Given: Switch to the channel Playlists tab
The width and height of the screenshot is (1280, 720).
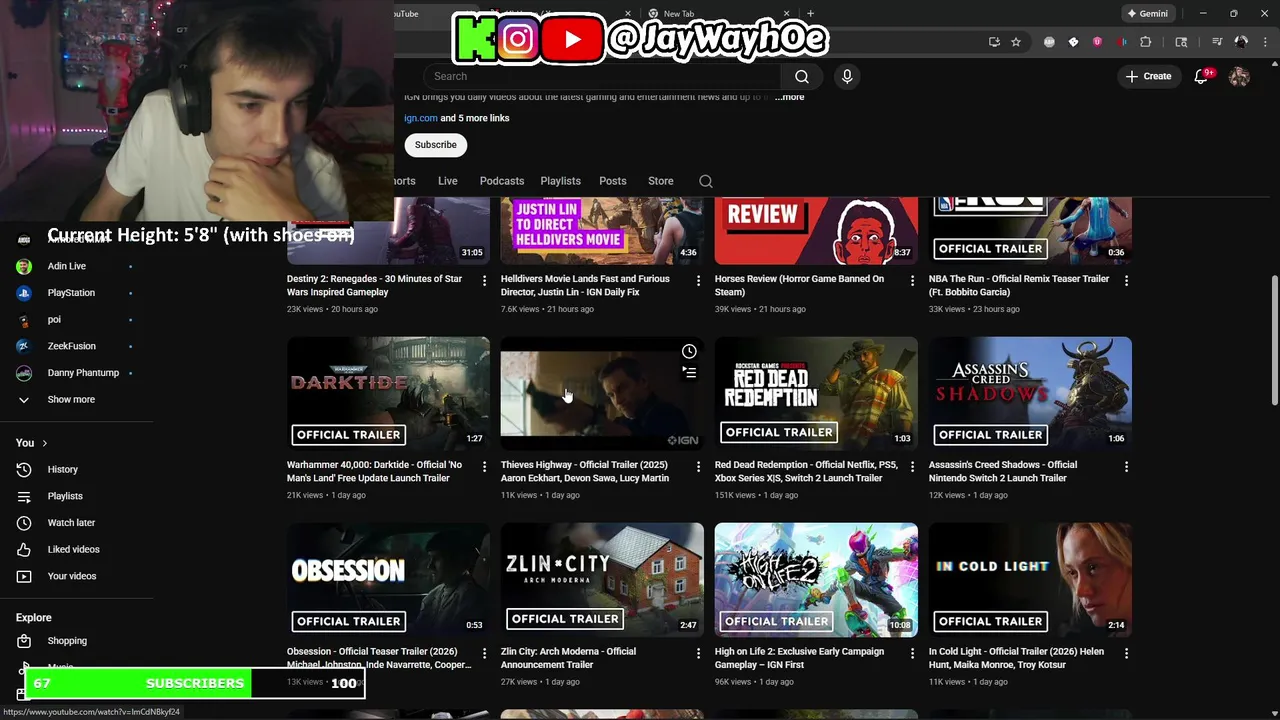Looking at the screenshot, I should 560,181.
